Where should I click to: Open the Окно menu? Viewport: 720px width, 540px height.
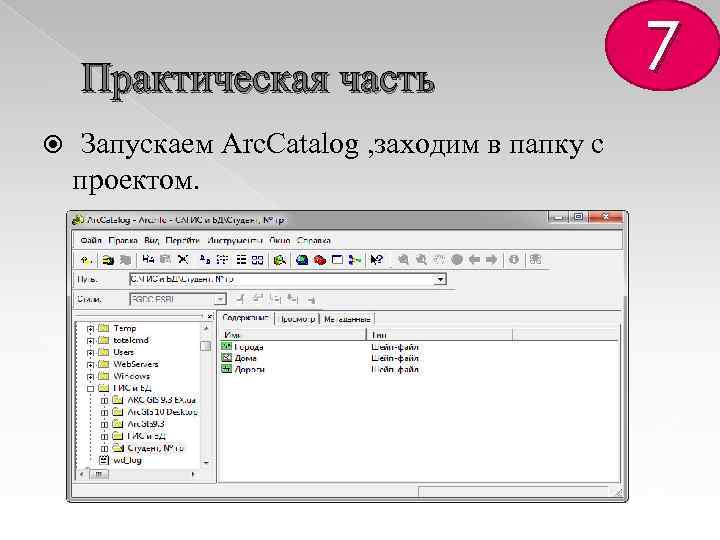pyautogui.click(x=279, y=240)
